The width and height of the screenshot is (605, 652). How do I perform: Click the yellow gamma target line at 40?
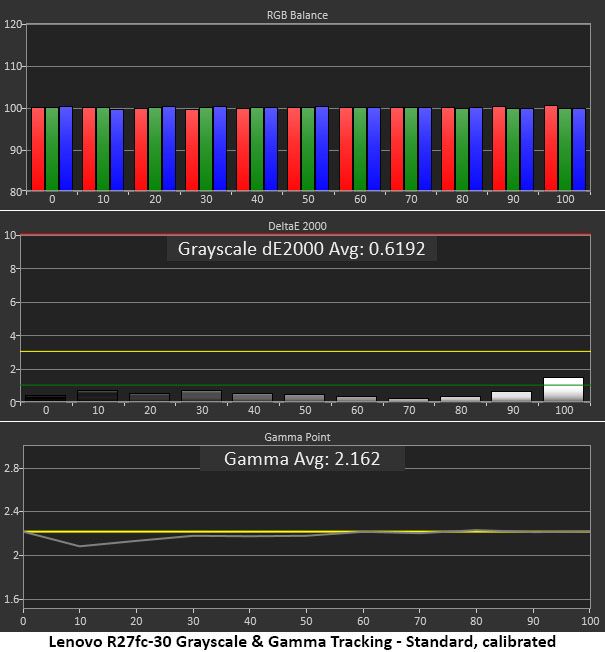(x=249, y=531)
